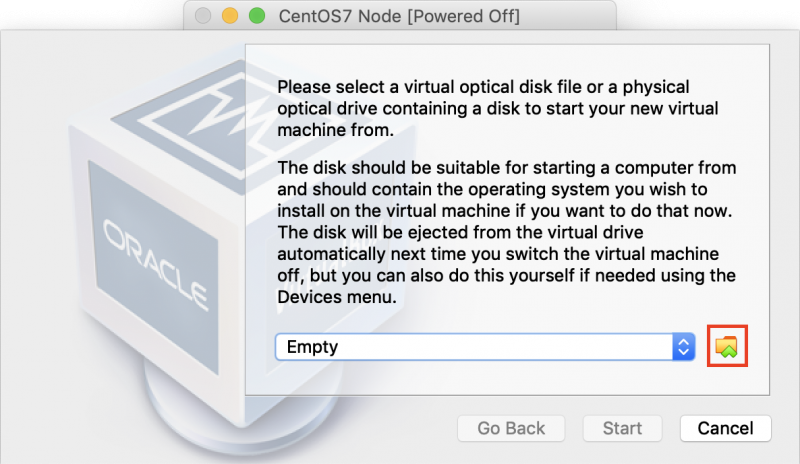
Task: Open the Empty optical disk combo box
Action: pyautogui.click(x=485, y=347)
